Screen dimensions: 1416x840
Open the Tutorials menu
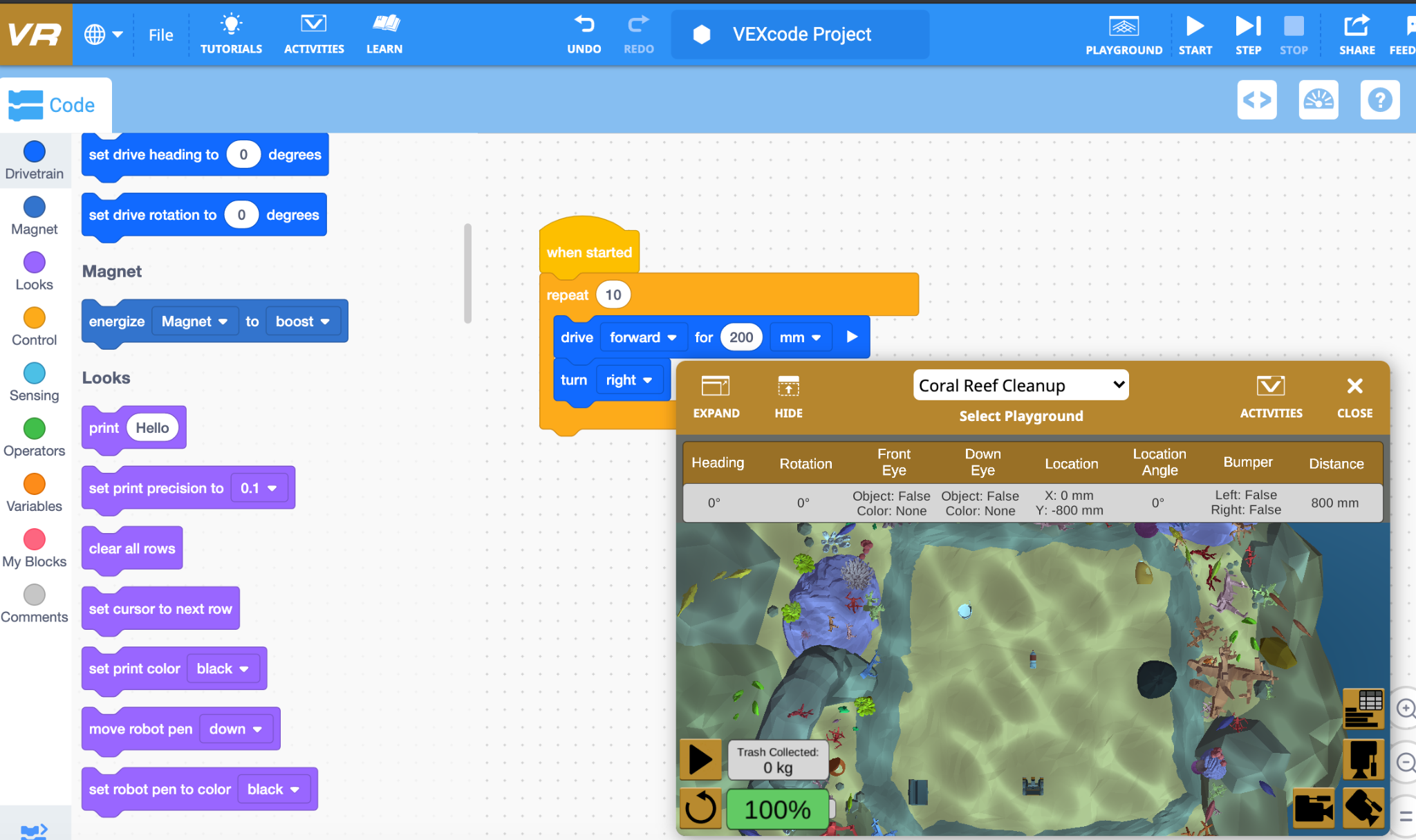(x=231, y=33)
